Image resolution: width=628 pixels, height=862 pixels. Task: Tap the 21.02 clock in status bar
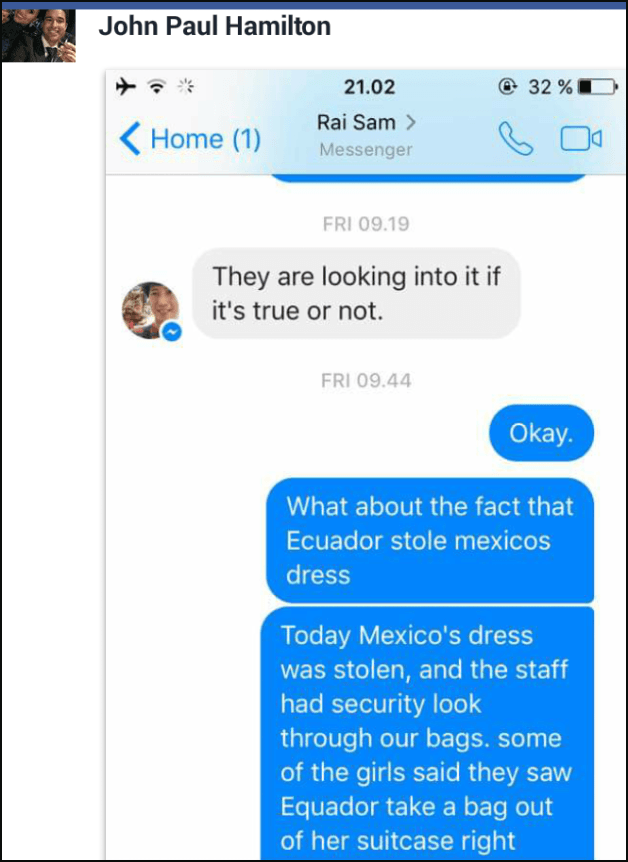point(370,87)
